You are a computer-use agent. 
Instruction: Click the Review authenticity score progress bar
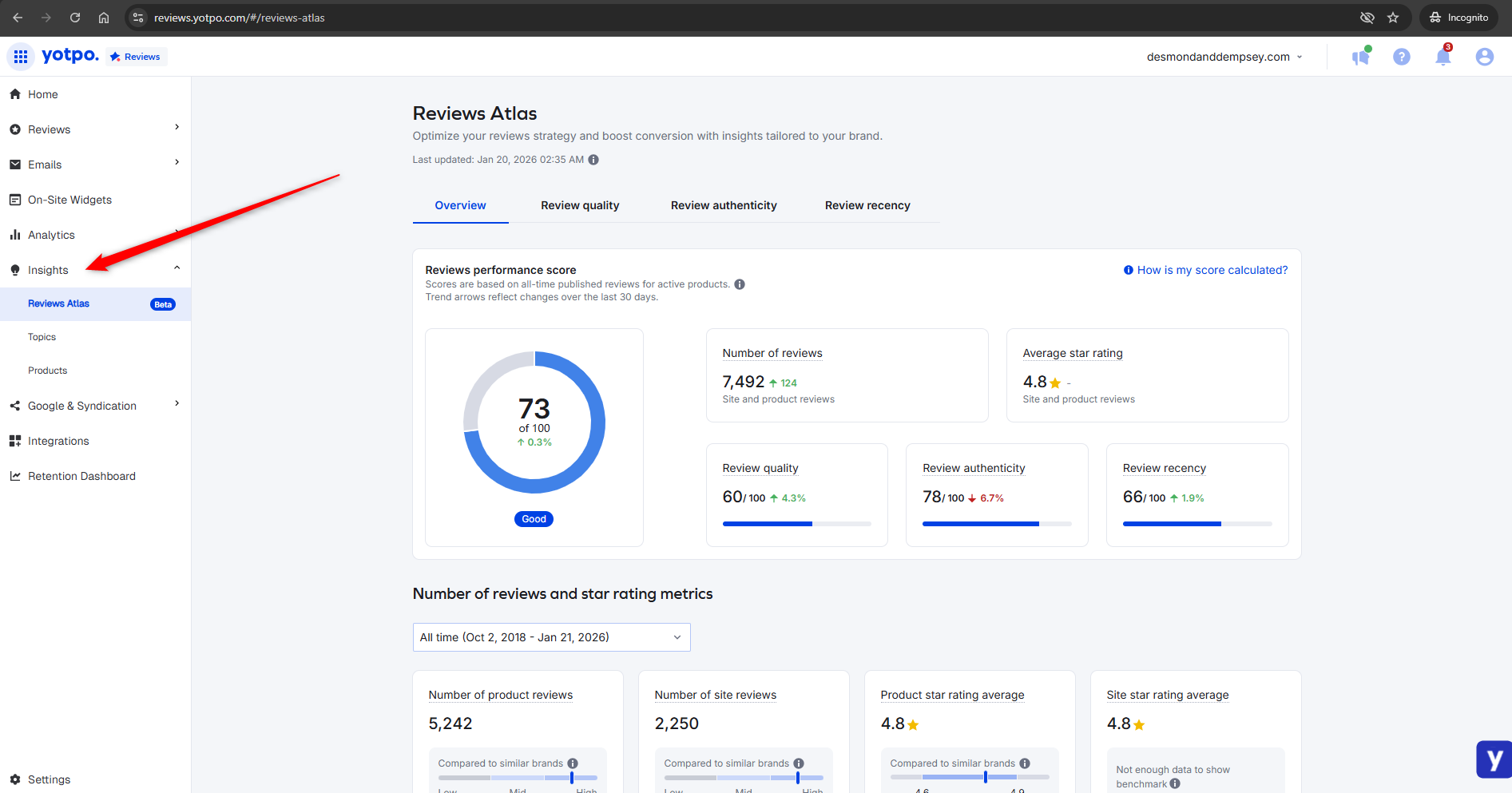click(x=997, y=524)
